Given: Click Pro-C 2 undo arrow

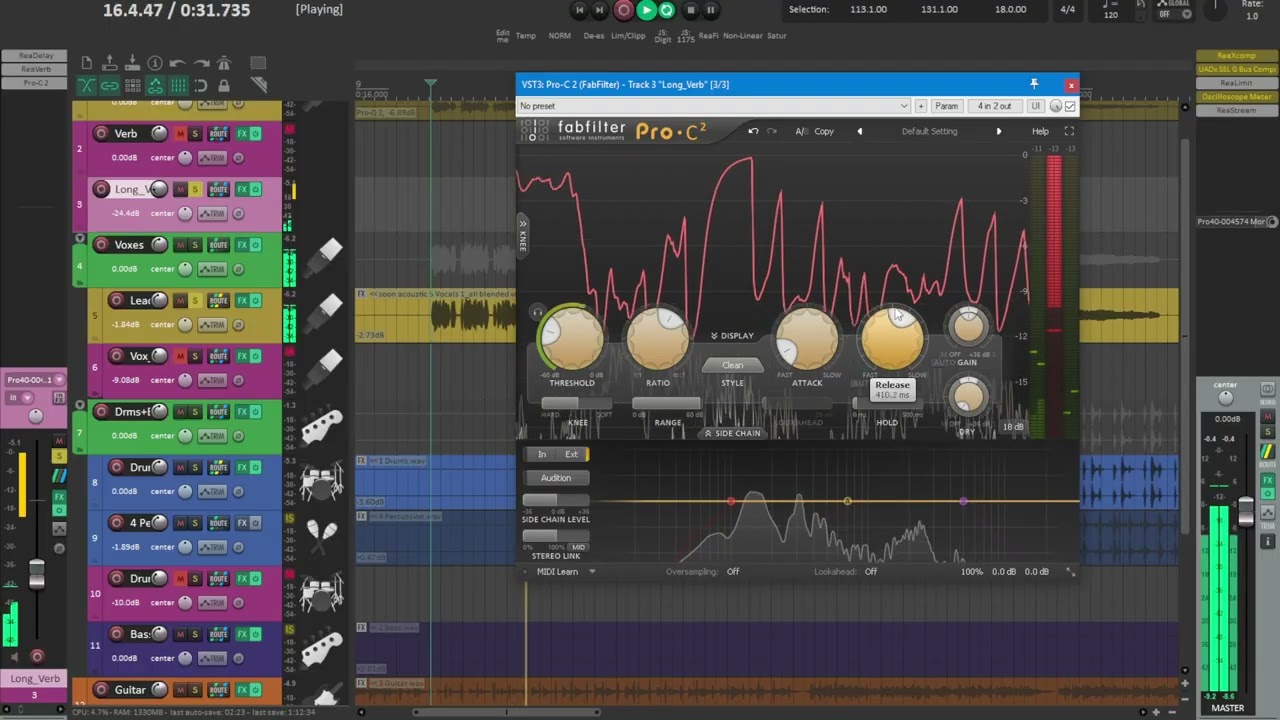Looking at the screenshot, I should 753,131.
